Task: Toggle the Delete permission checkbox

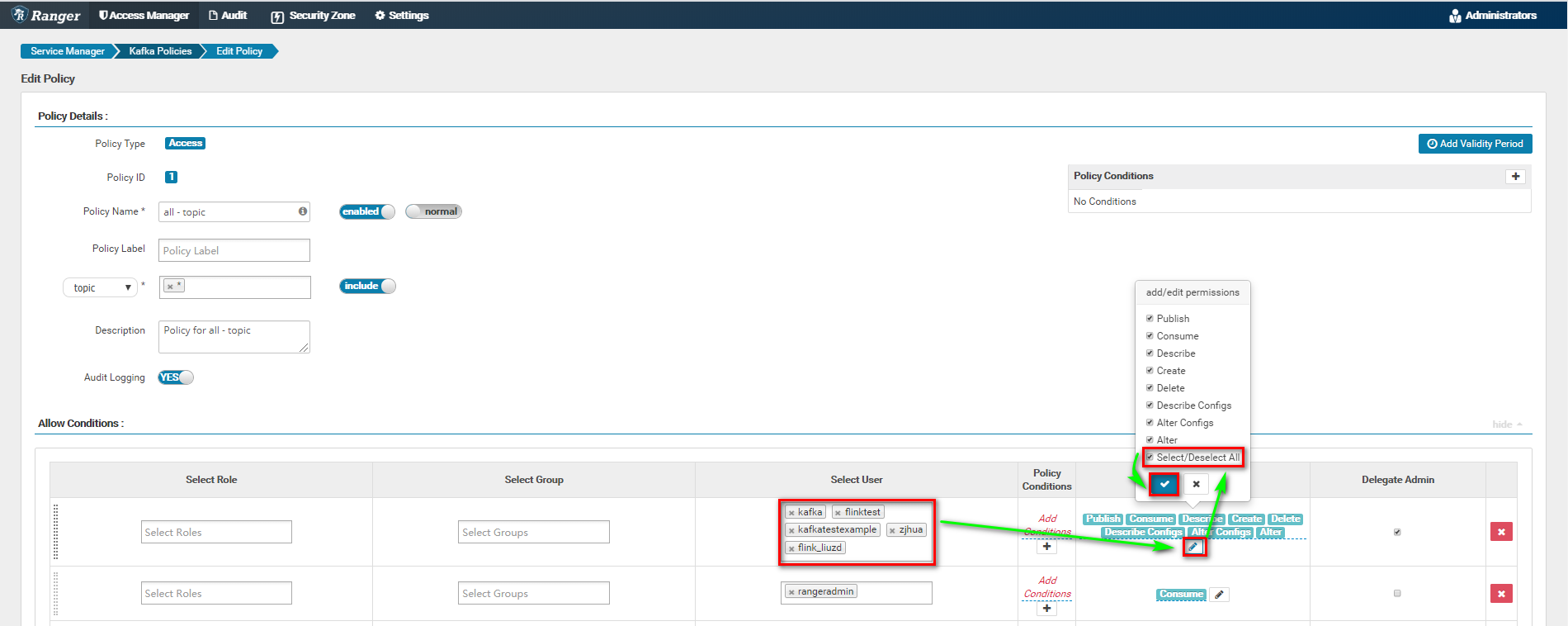Action: (1150, 387)
